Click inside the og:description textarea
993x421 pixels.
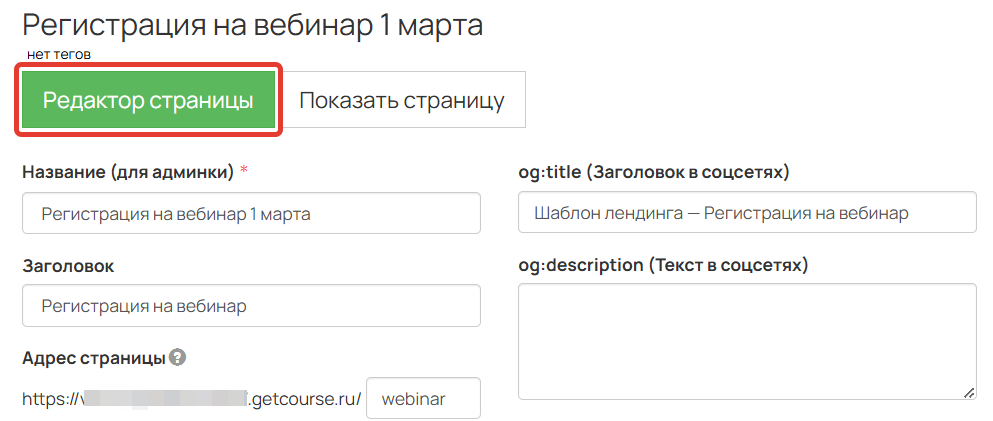click(747, 342)
